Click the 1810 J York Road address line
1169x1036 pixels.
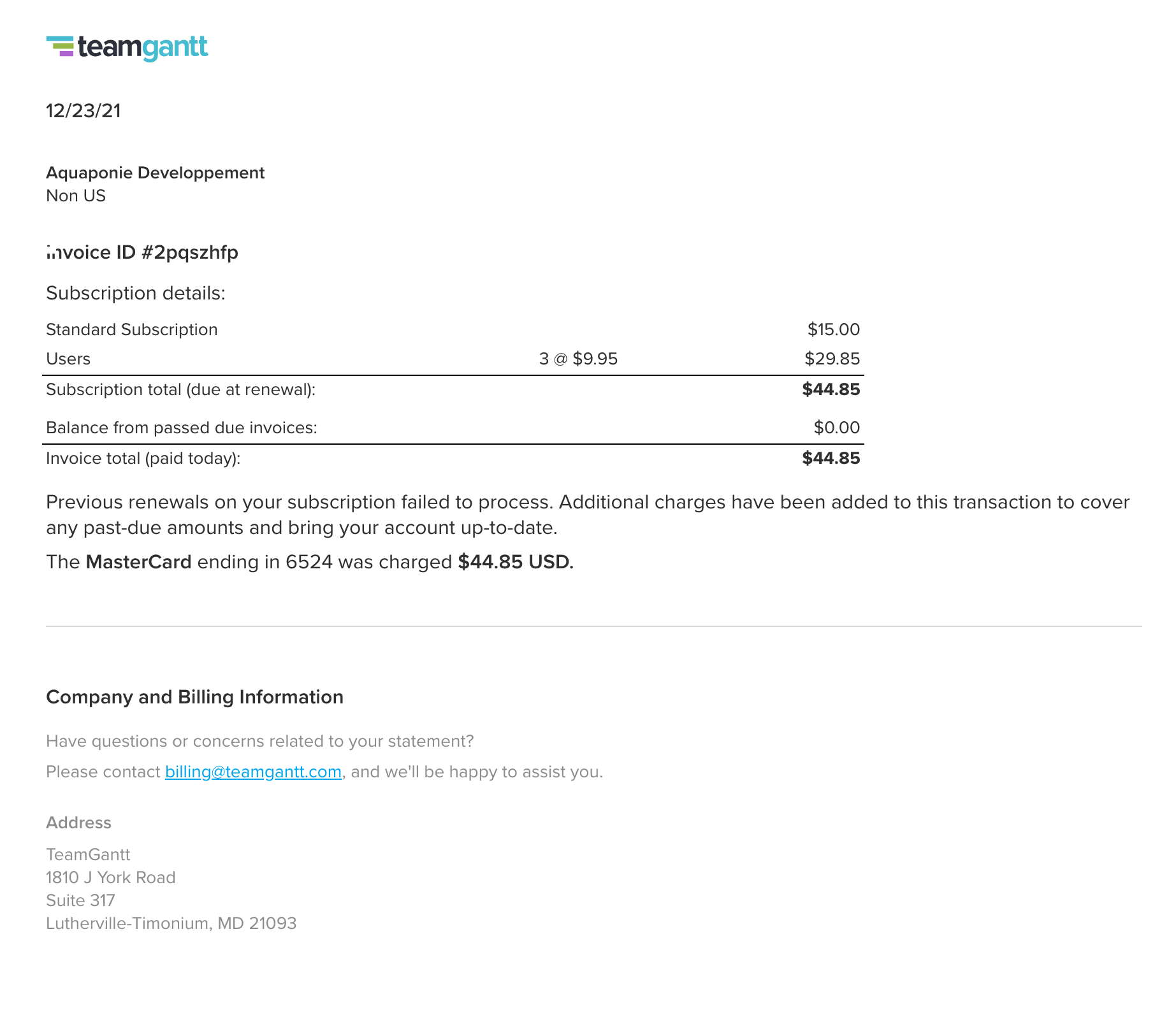click(110, 877)
